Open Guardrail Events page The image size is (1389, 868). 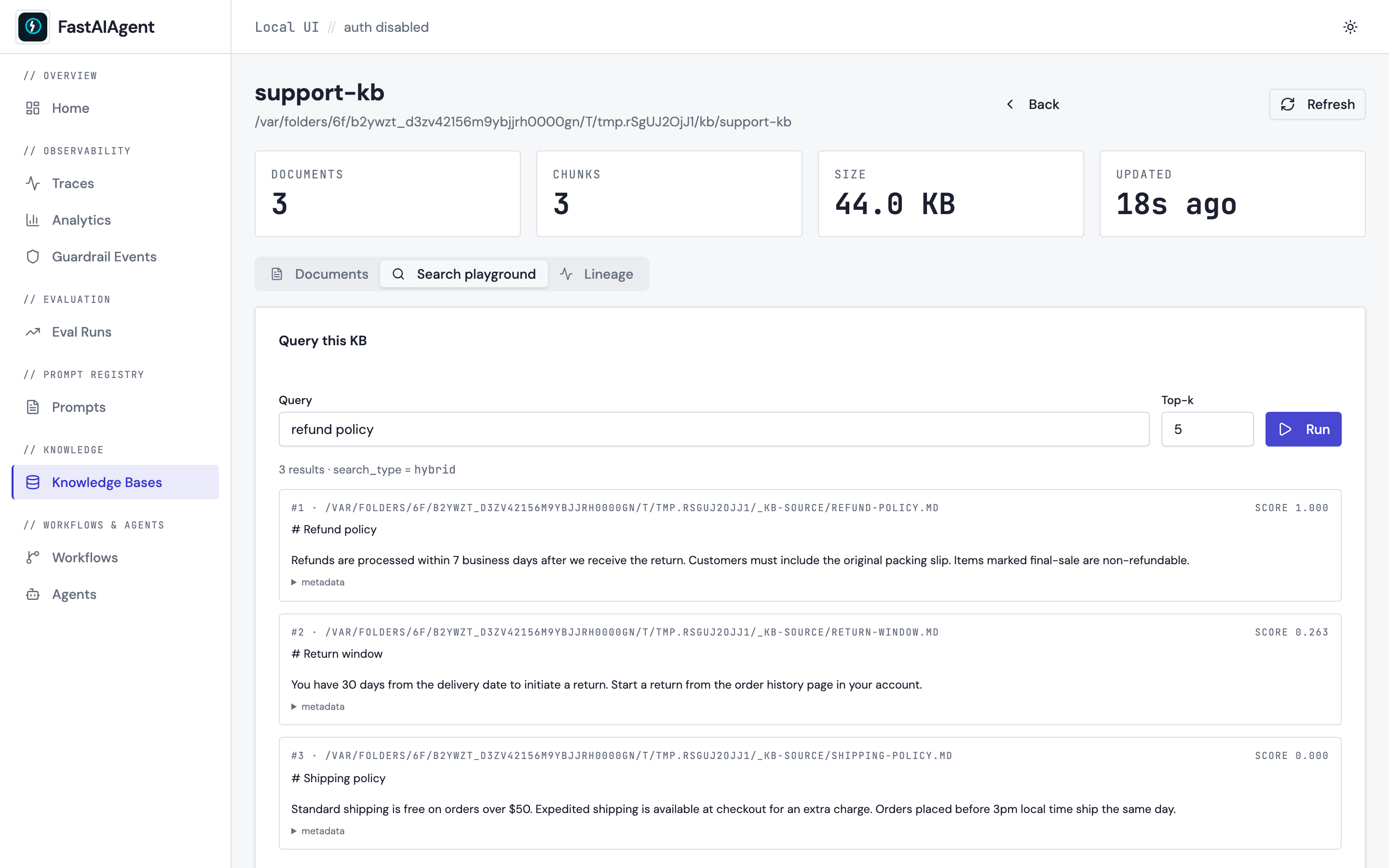tap(115, 257)
